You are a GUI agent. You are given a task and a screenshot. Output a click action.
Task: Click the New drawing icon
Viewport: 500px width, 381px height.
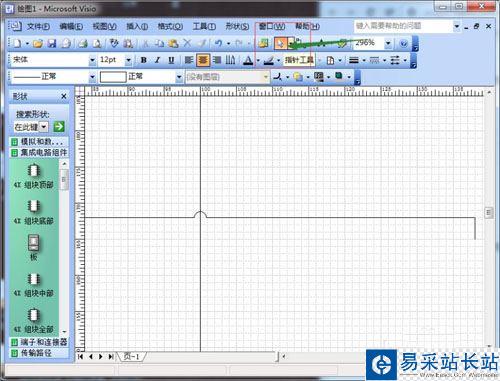[x=17, y=43]
